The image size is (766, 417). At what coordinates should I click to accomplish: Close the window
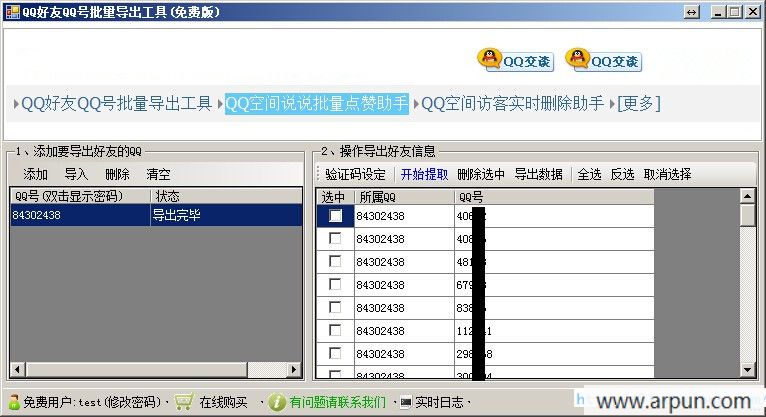[x=753, y=12]
